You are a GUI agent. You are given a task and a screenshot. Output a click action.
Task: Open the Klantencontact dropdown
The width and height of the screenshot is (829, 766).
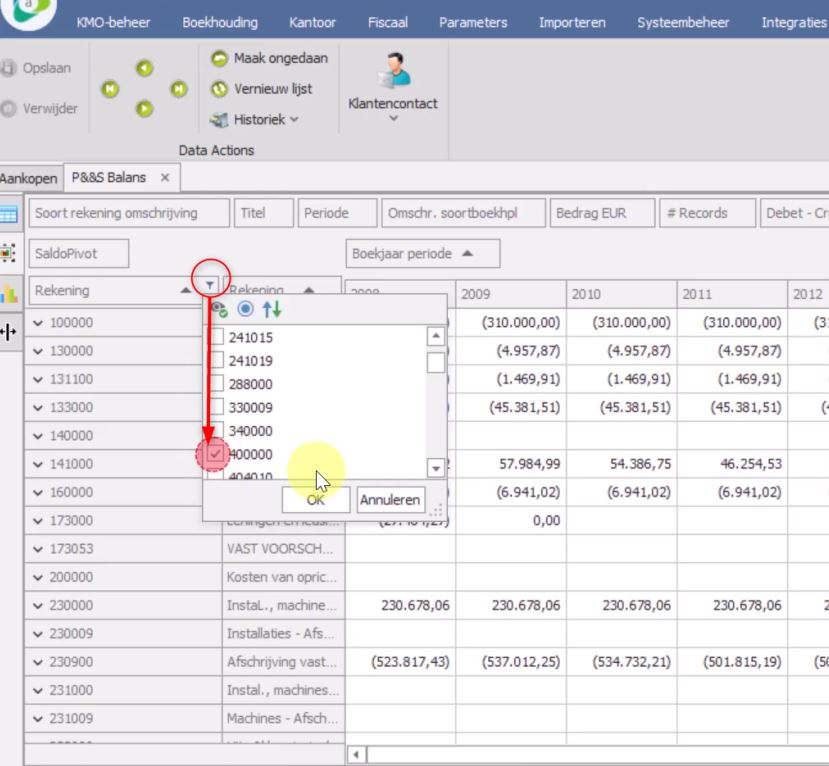click(393, 87)
